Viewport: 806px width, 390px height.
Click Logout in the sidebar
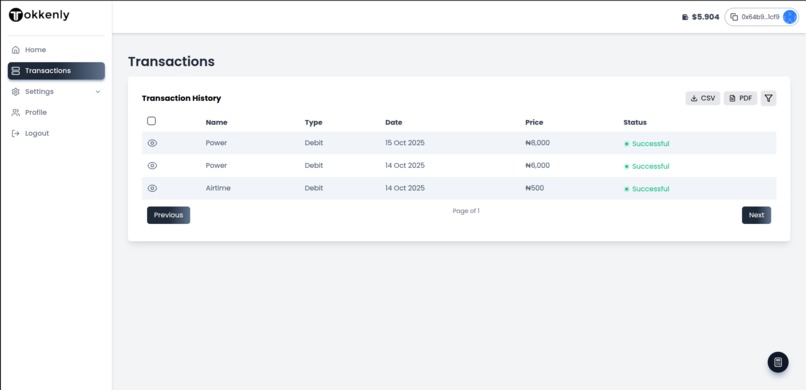(x=56, y=134)
